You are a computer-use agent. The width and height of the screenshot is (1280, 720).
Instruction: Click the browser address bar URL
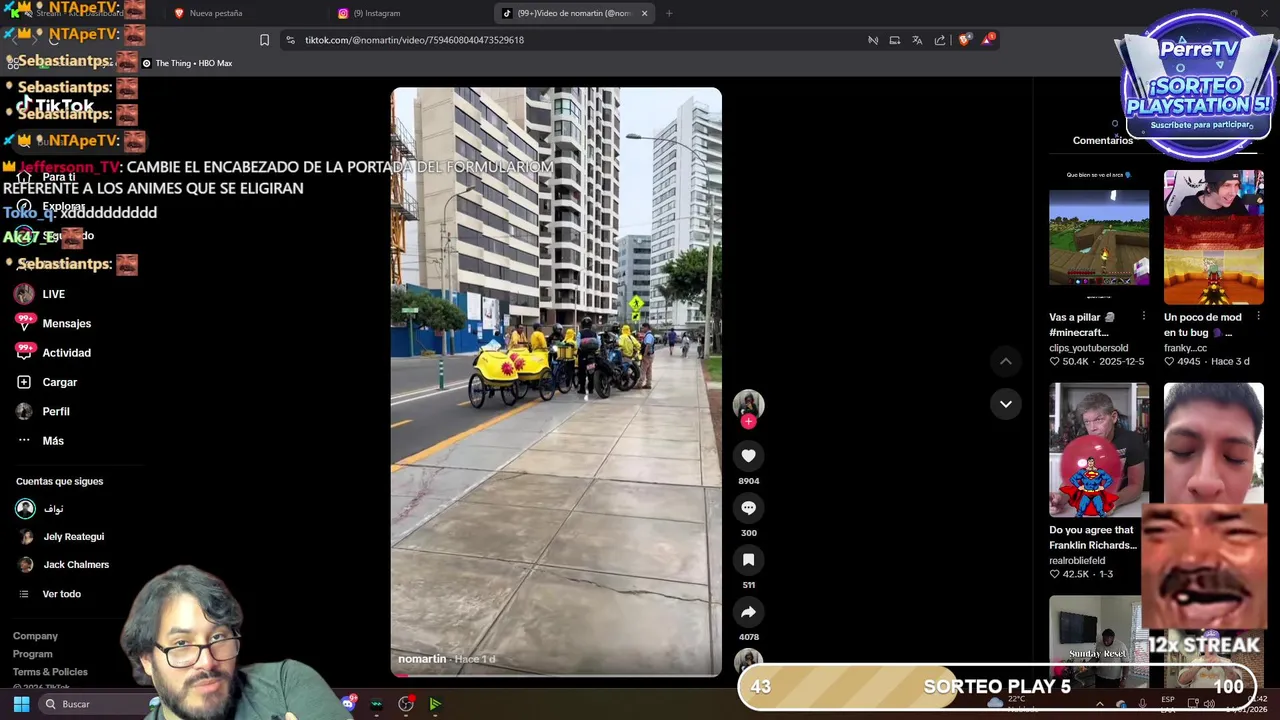414,40
